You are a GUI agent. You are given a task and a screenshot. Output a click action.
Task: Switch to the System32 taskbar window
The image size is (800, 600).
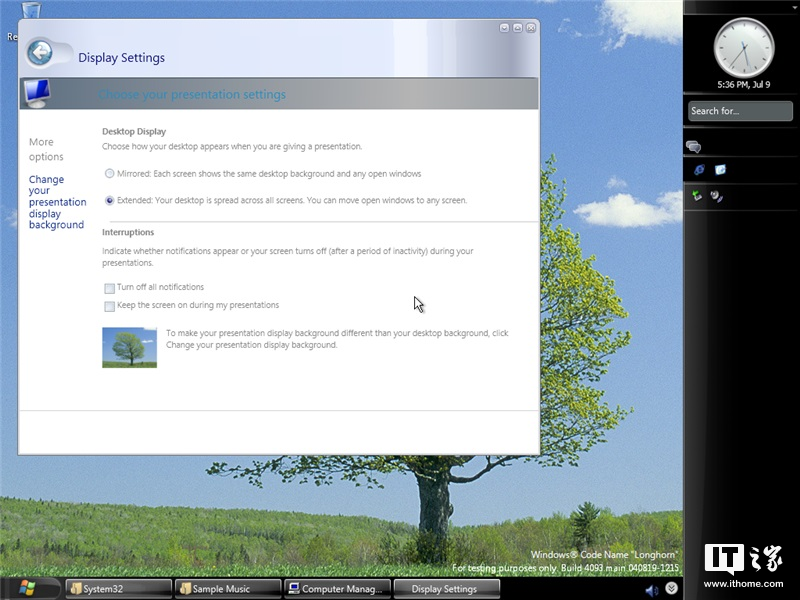tap(118, 589)
